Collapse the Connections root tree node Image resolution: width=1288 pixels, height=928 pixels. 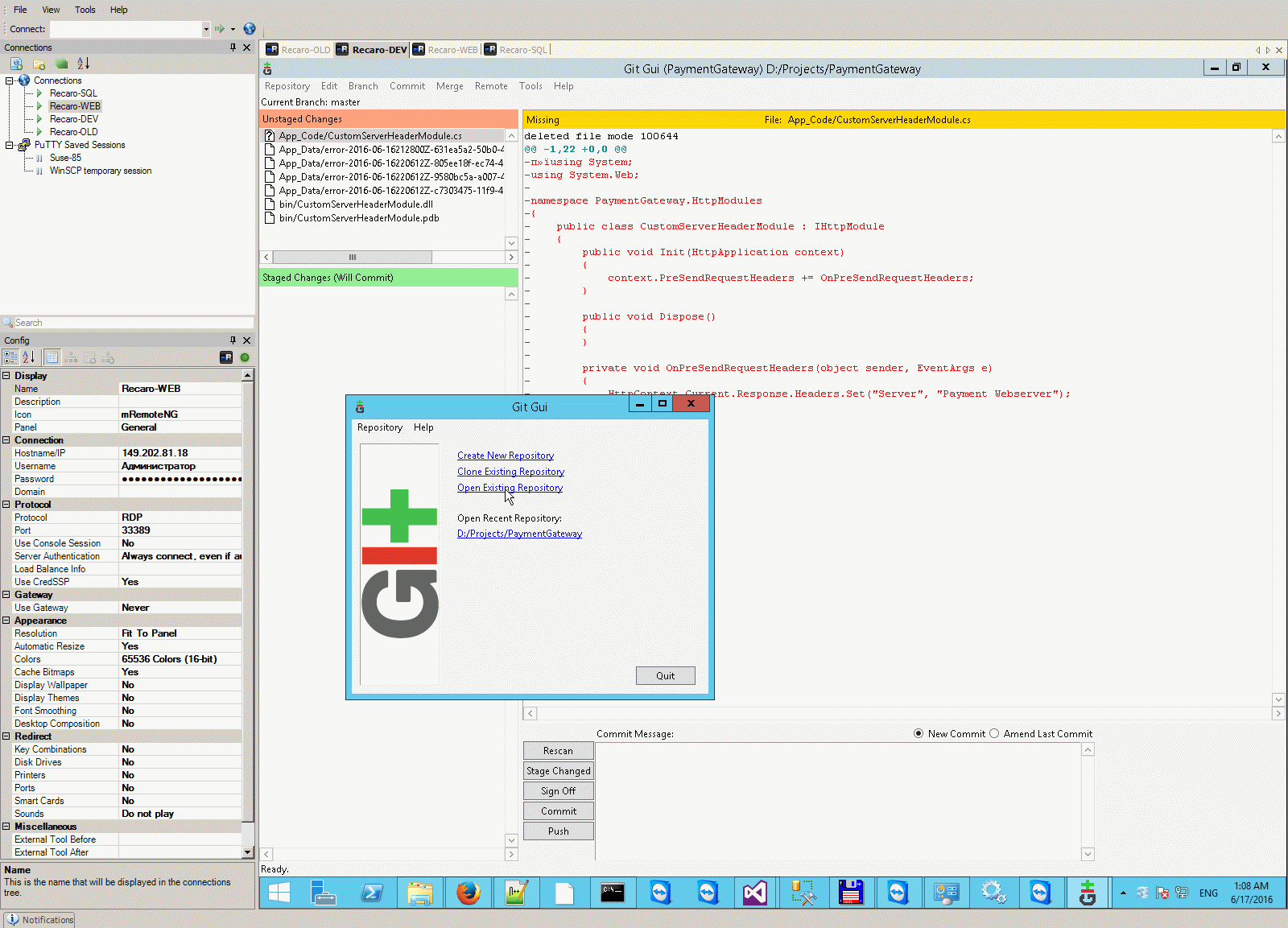point(10,80)
